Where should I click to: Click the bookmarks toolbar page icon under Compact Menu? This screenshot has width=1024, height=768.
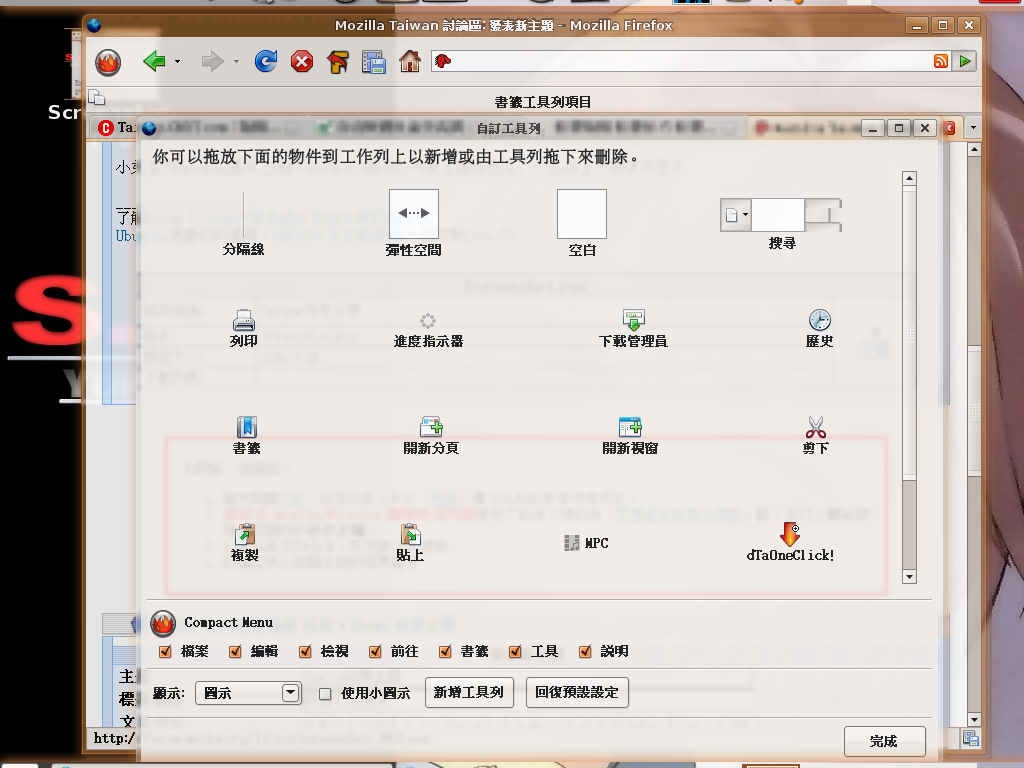pyautogui.click(x=97, y=97)
